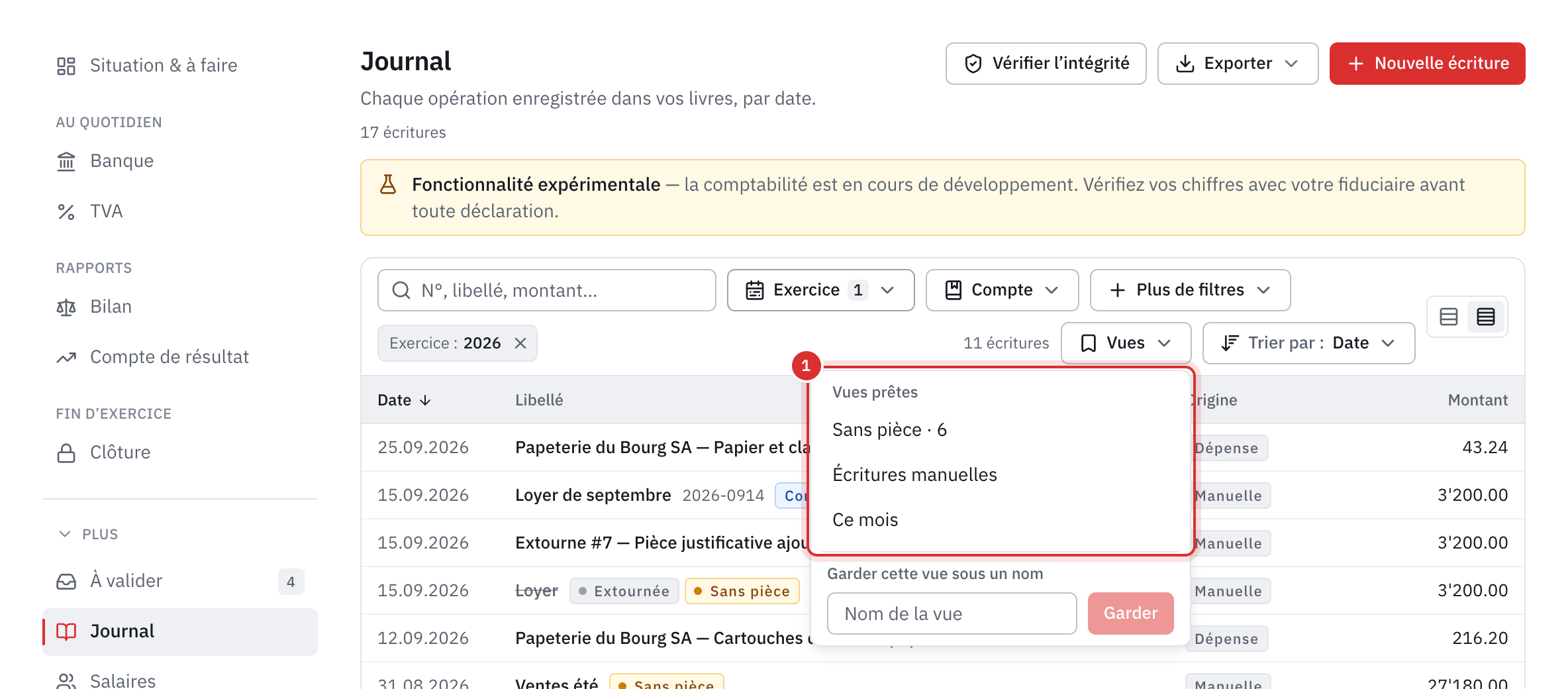Click the Libellé column header
Viewport: 1568px width, 689px height.
coord(539,400)
